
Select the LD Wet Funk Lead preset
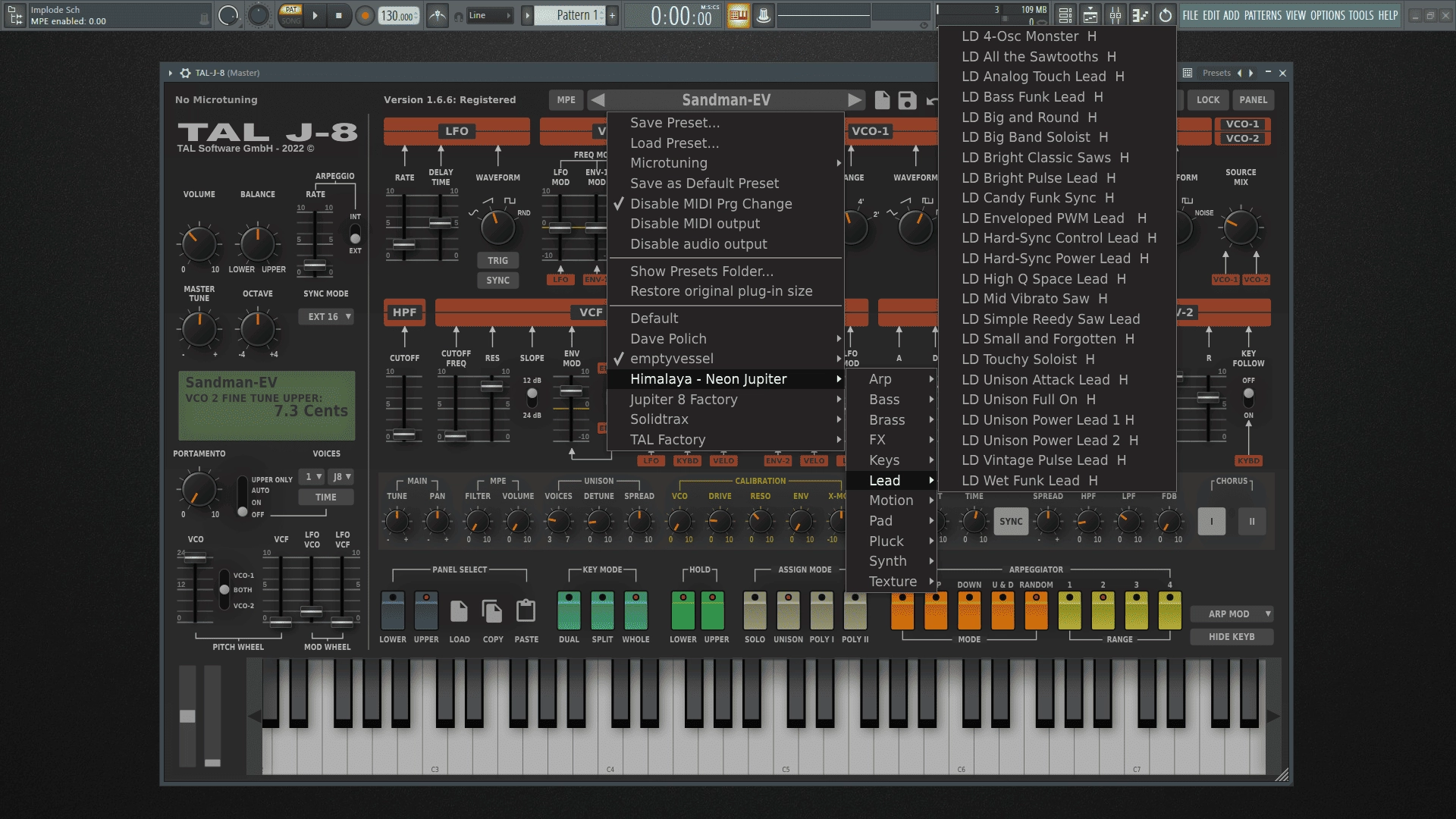[x=1057, y=481]
